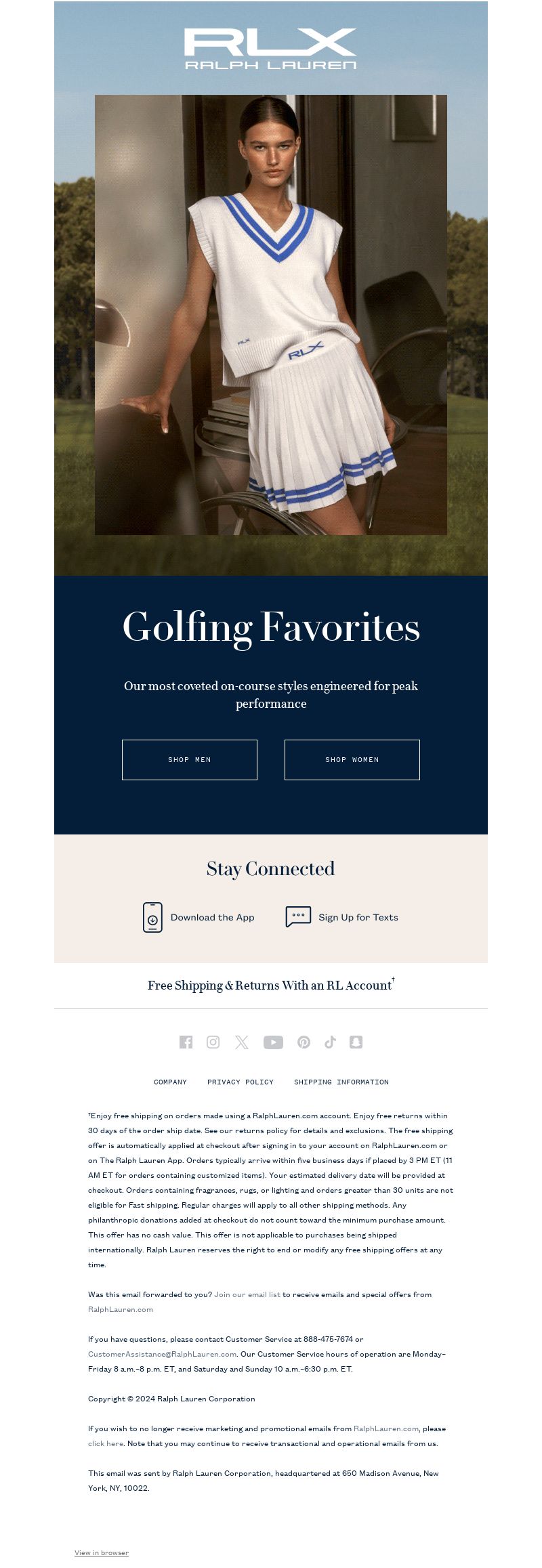Screen dimensions: 542x1568
Task: Click the Shop Men button
Action: pyautogui.click(x=190, y=760)
